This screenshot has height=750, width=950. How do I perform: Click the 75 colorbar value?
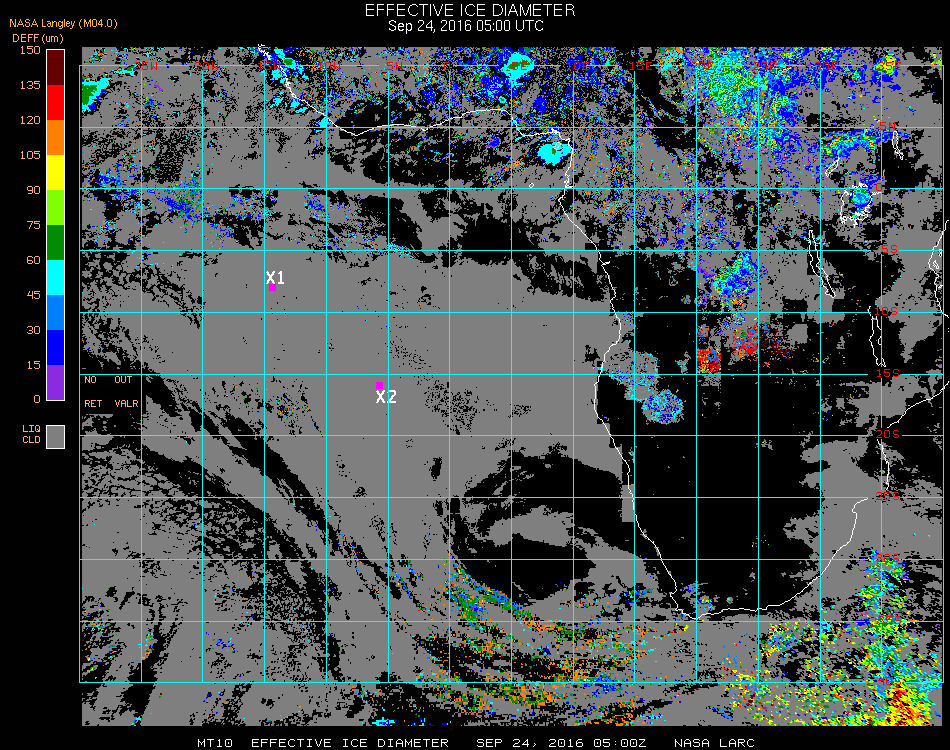point(33,225)
